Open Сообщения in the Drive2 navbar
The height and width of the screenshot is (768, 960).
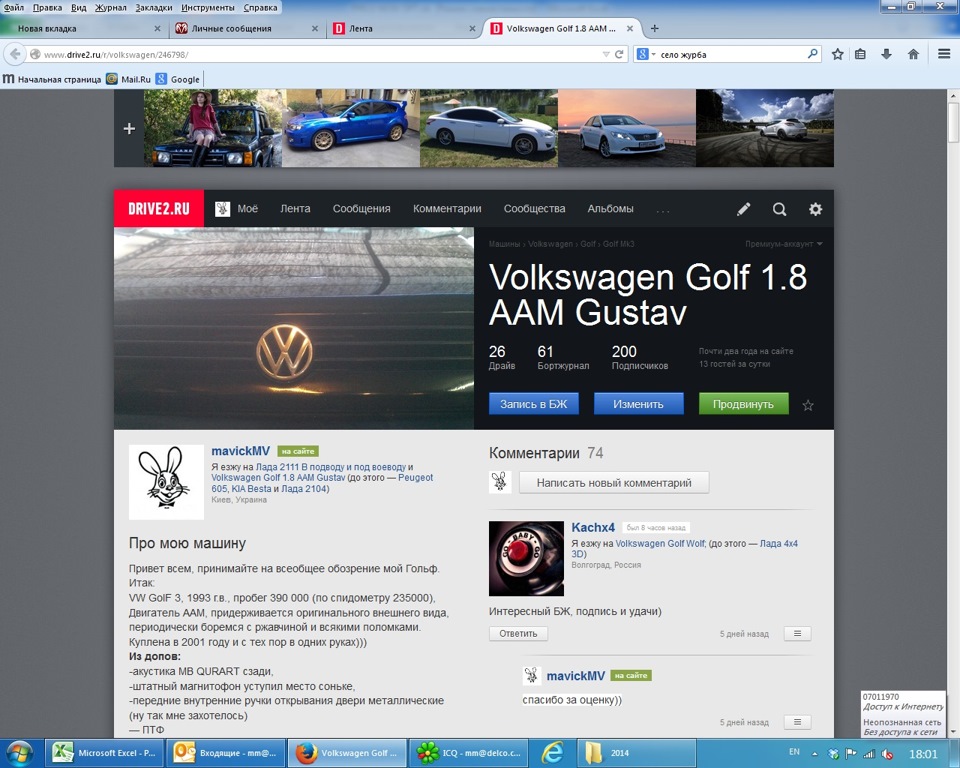[x=361, y=209]
